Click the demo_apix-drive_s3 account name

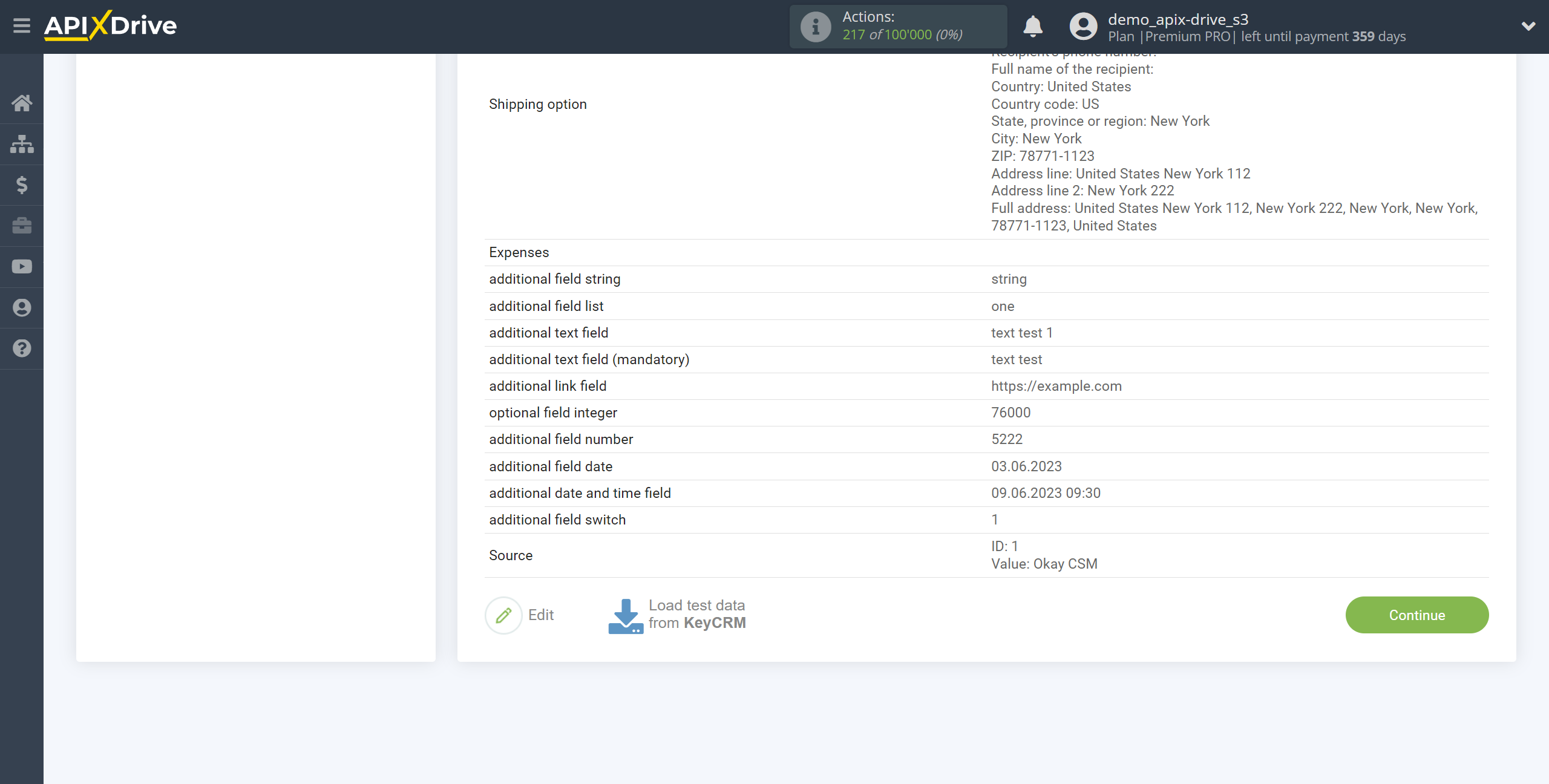tap(1178, 19)
